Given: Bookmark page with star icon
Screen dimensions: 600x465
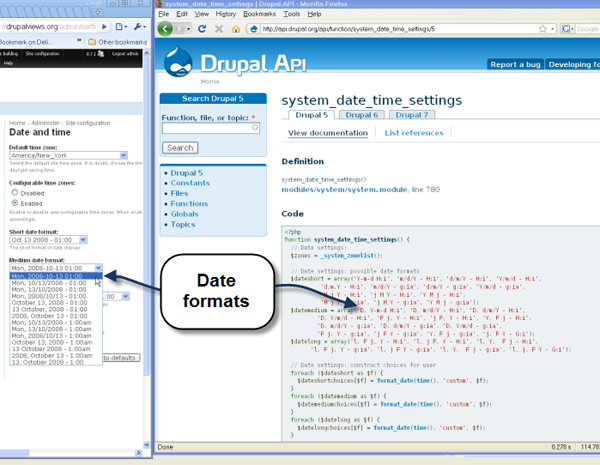Looking at the screenshot, I should [x=543, y=29].
